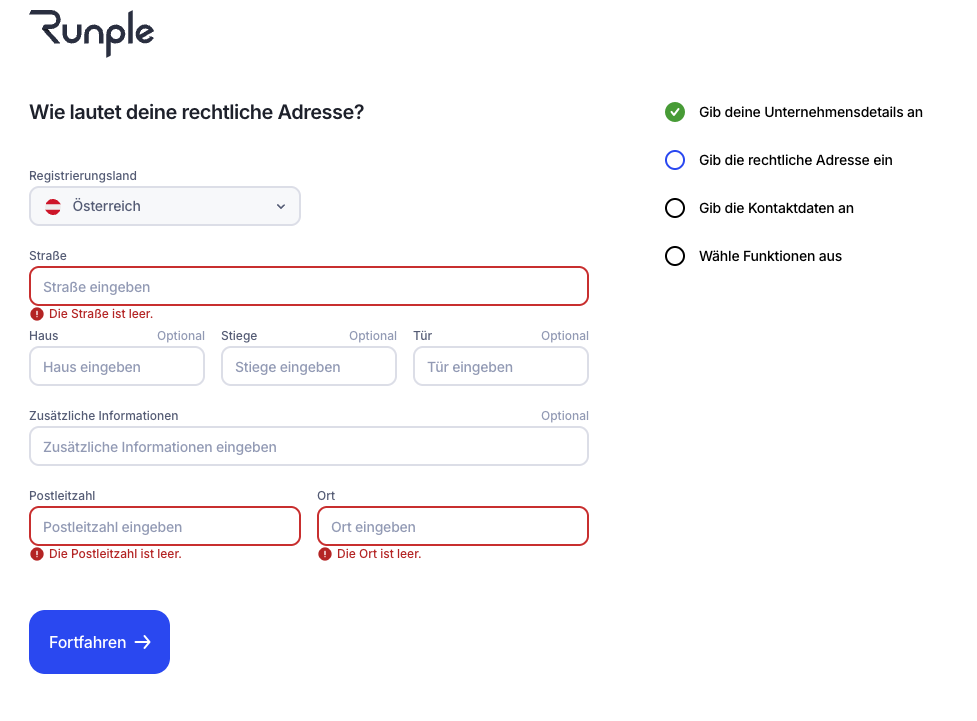
Task: Click the green completed checkmark icon
Action: (675, 112)
